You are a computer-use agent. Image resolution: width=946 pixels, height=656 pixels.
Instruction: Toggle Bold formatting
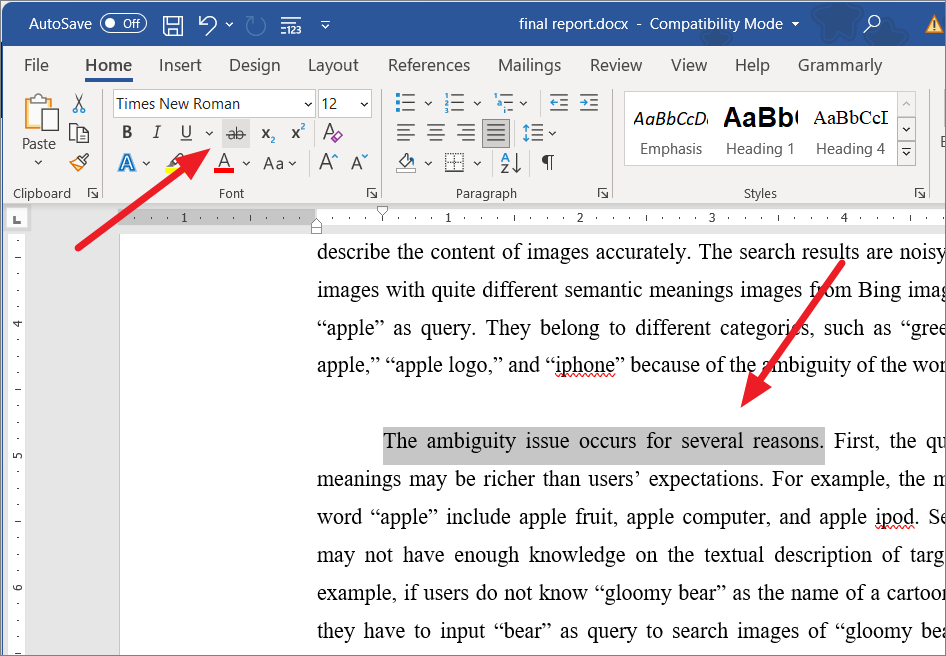tap(126, 132)
